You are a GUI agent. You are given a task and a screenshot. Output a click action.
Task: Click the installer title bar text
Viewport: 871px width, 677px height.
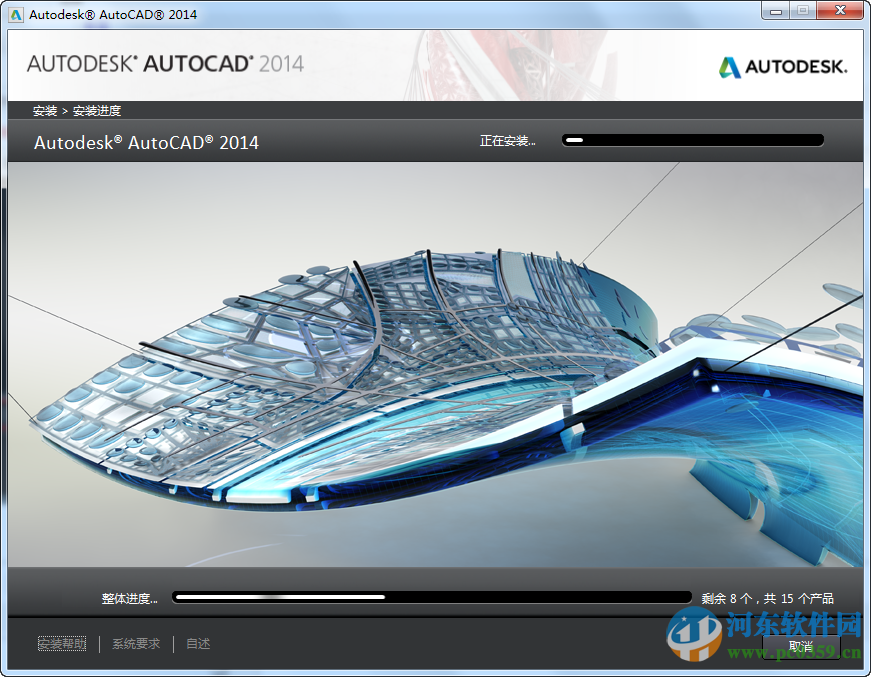tap(113, 13)
